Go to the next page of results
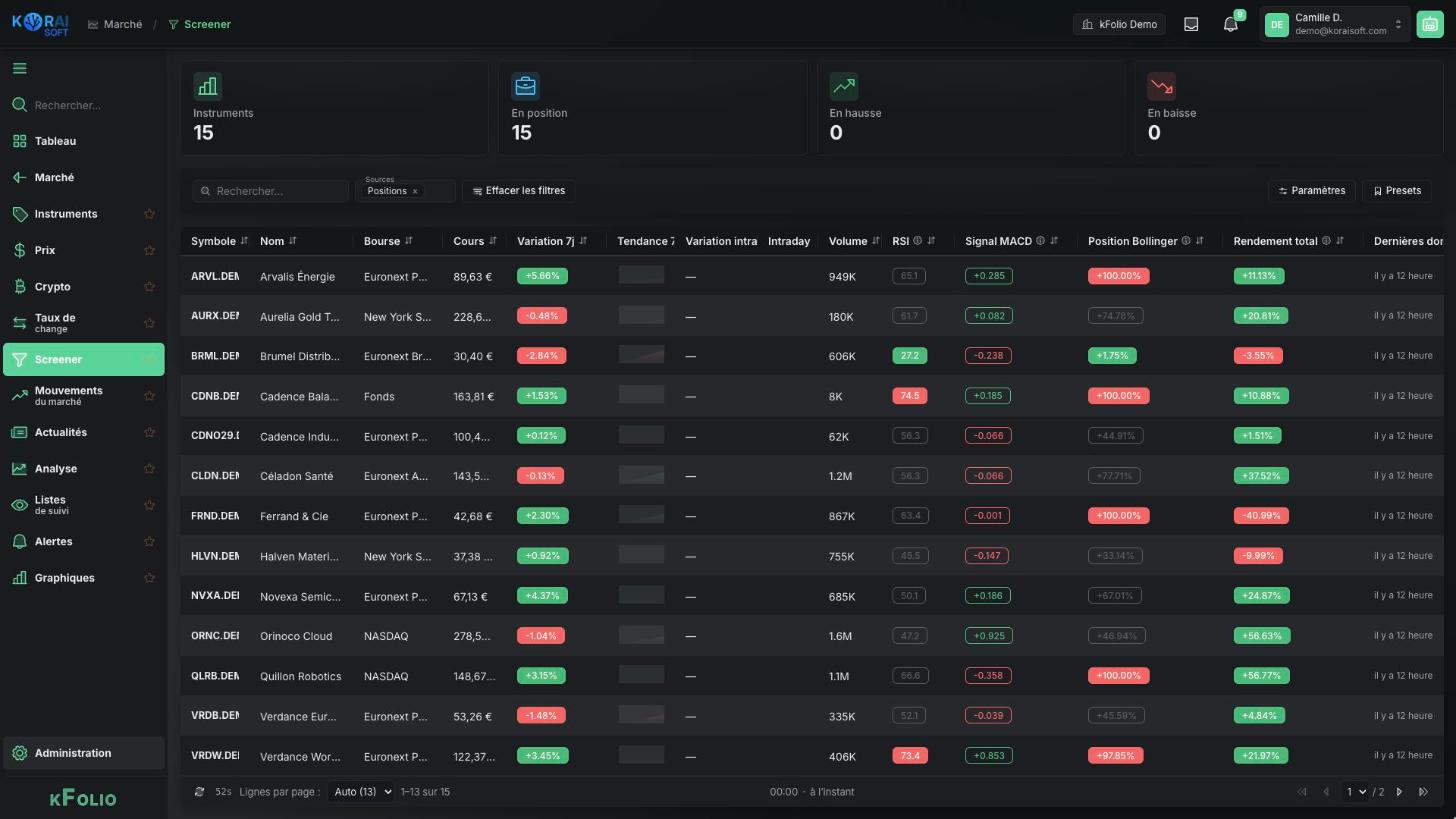The width and height of the screenshot is (1456, 819). point(1399,792)
